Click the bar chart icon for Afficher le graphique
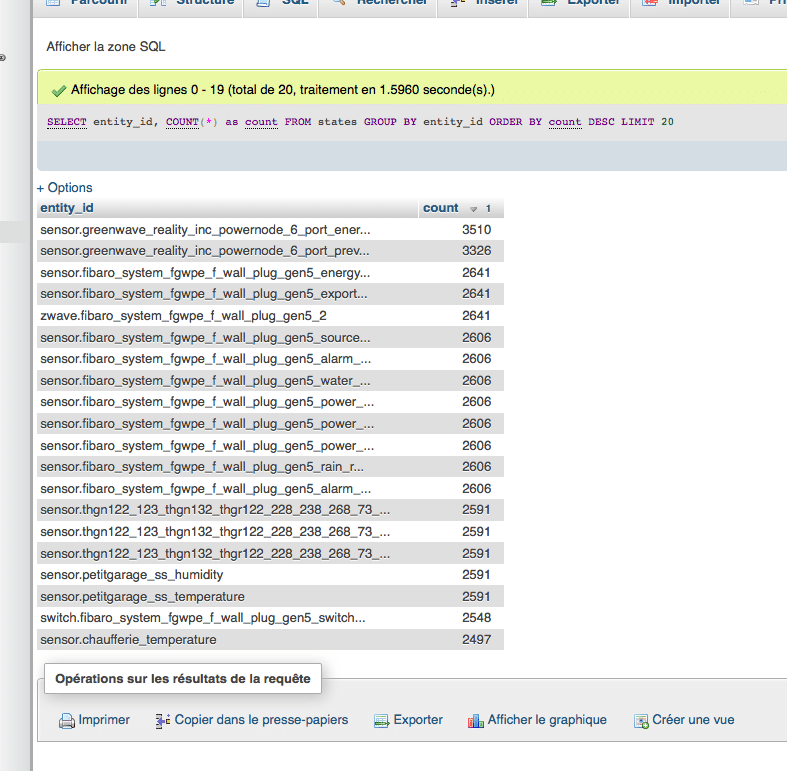Viewport: 787px width, 771px height. [x=475, y=721]
